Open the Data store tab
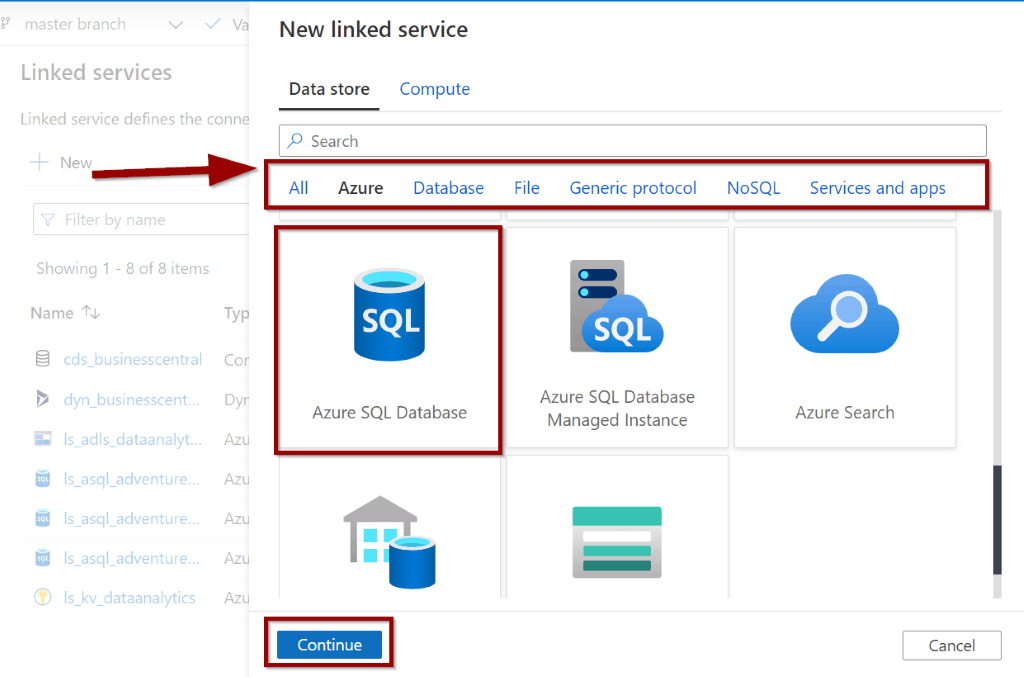 coord(329,89)
